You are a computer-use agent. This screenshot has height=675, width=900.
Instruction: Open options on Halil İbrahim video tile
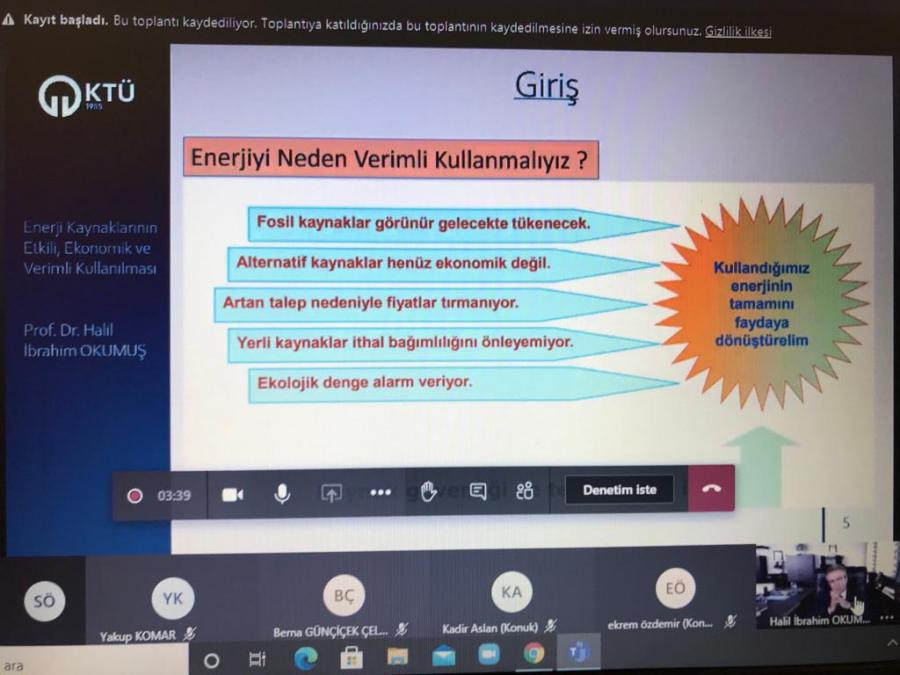point(886,619)
